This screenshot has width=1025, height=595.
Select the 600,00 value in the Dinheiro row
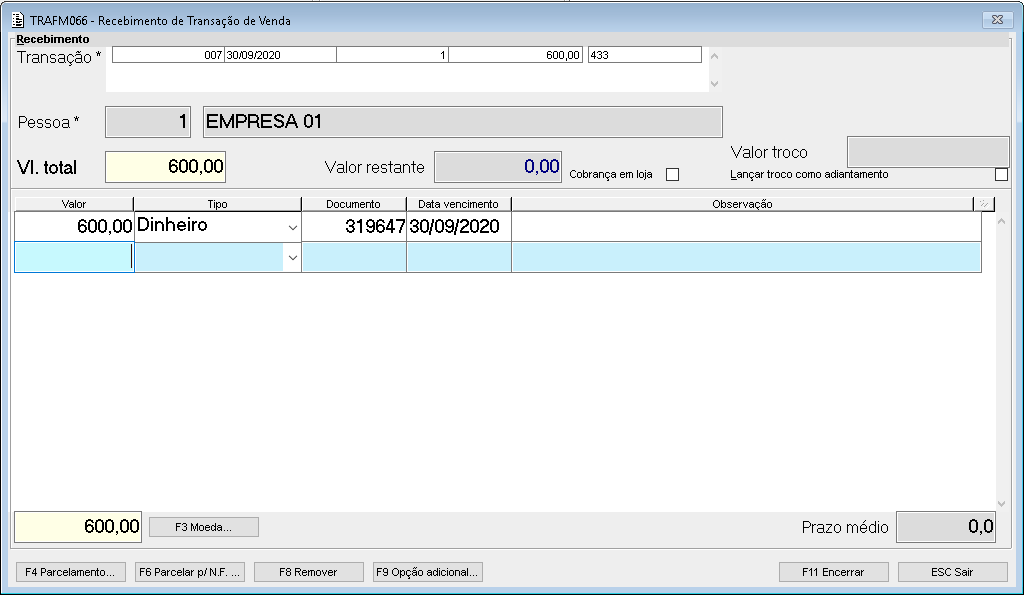click(x=74, y=227)
